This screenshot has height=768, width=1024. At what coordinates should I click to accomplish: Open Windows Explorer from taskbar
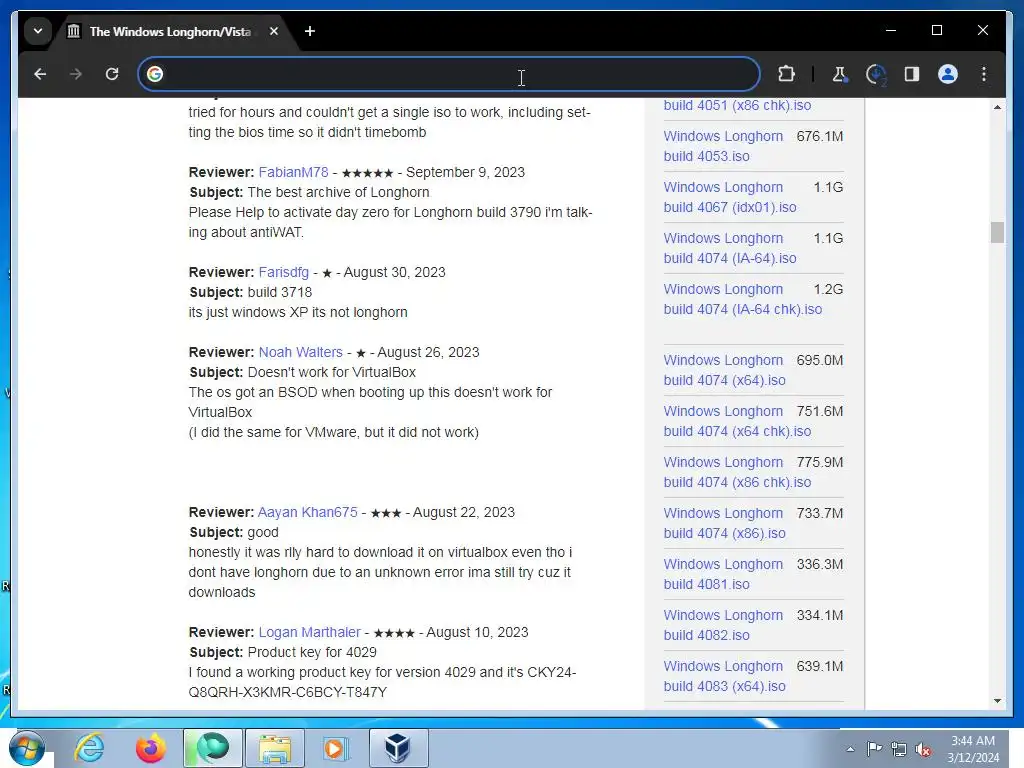275,748
